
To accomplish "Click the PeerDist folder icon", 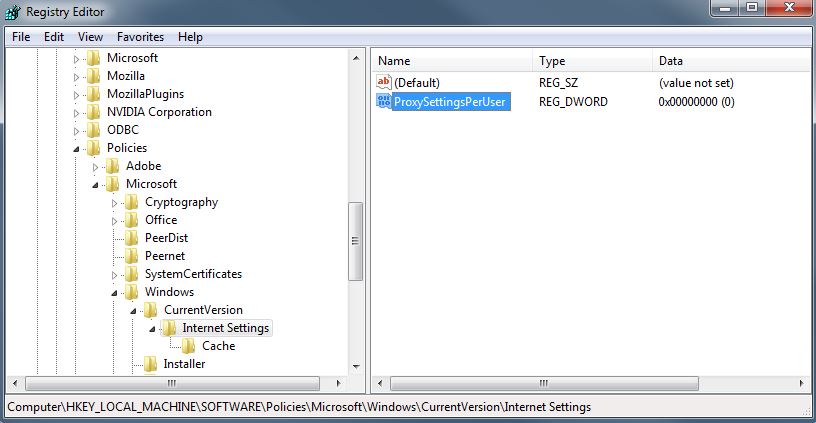I will coord(132,238).
